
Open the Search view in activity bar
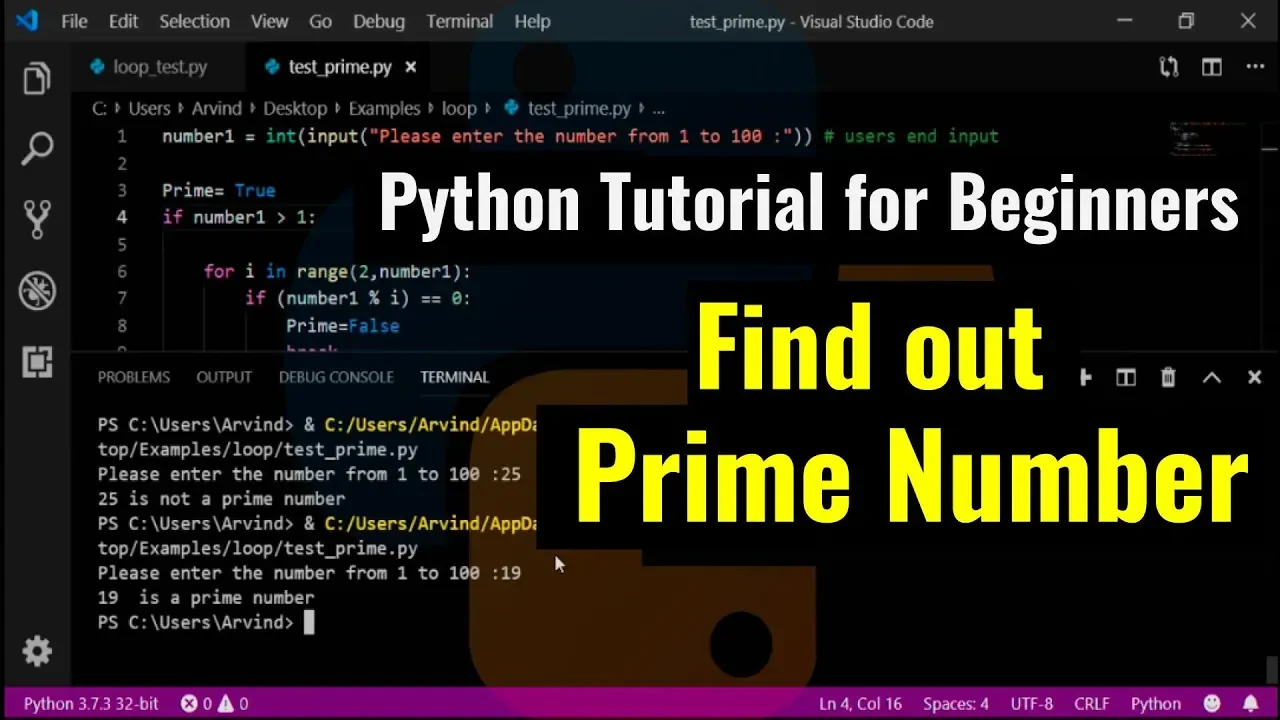37,150
